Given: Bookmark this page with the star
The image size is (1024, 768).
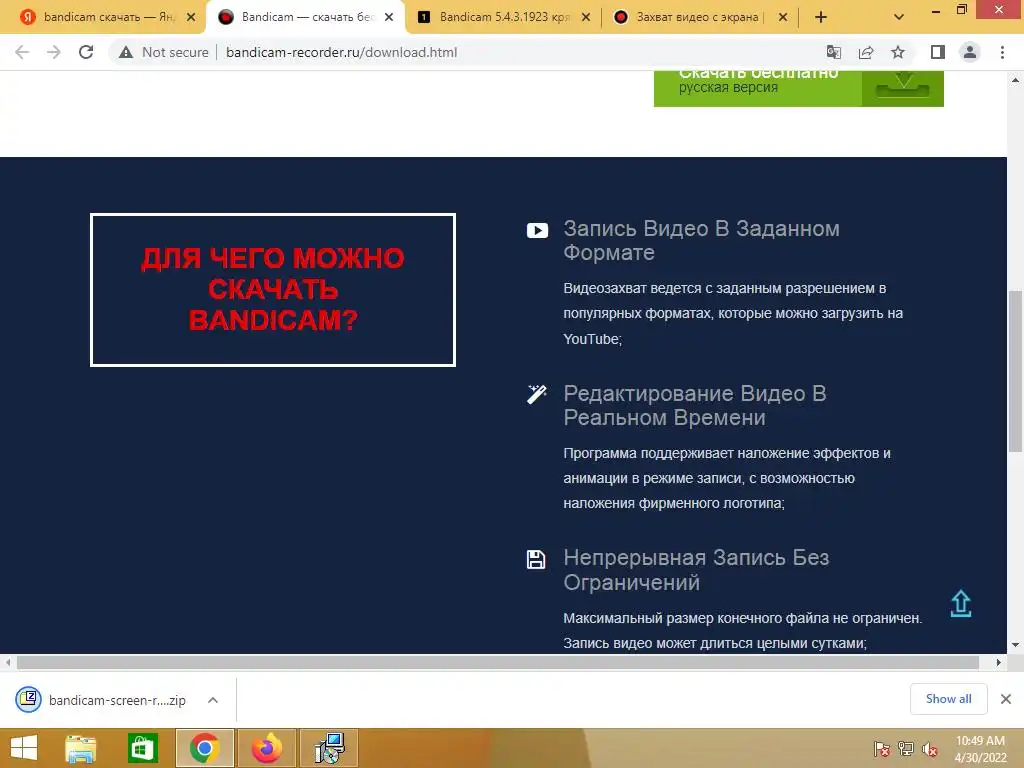Looking at the screenshot, I should click(x=898, y=52).
